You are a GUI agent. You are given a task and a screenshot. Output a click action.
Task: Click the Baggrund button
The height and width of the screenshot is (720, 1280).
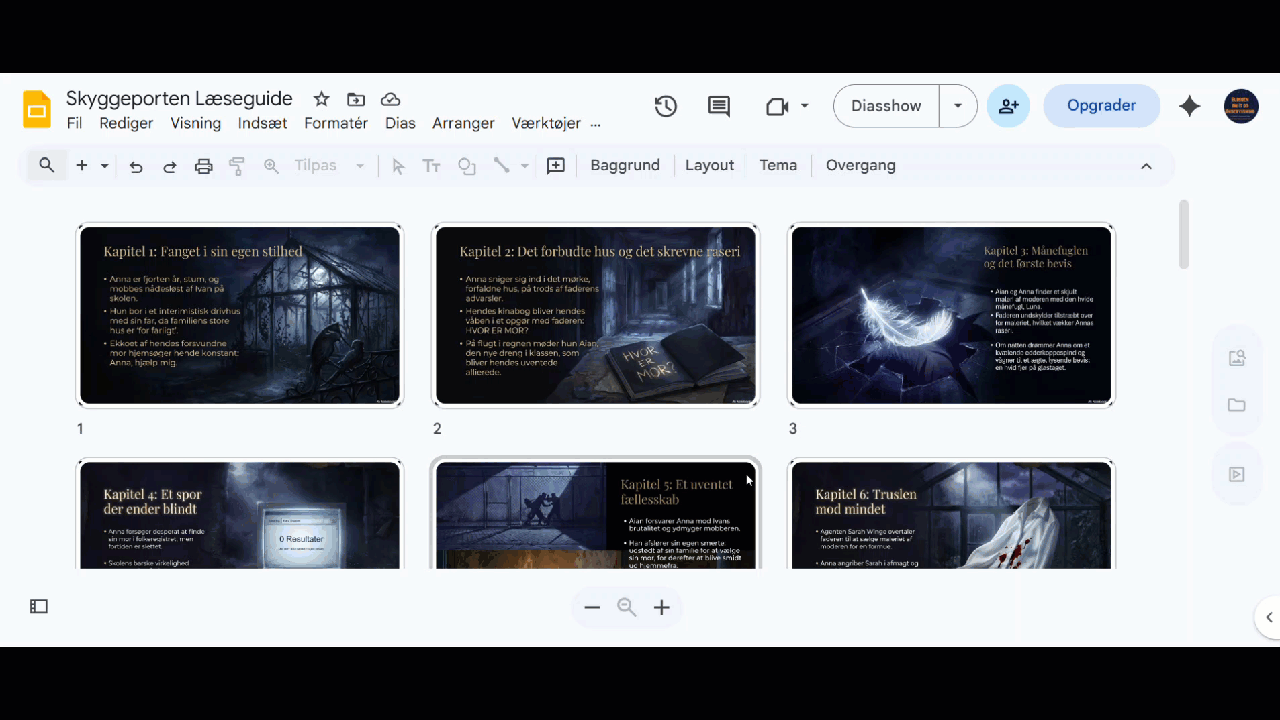coord(625,166)
